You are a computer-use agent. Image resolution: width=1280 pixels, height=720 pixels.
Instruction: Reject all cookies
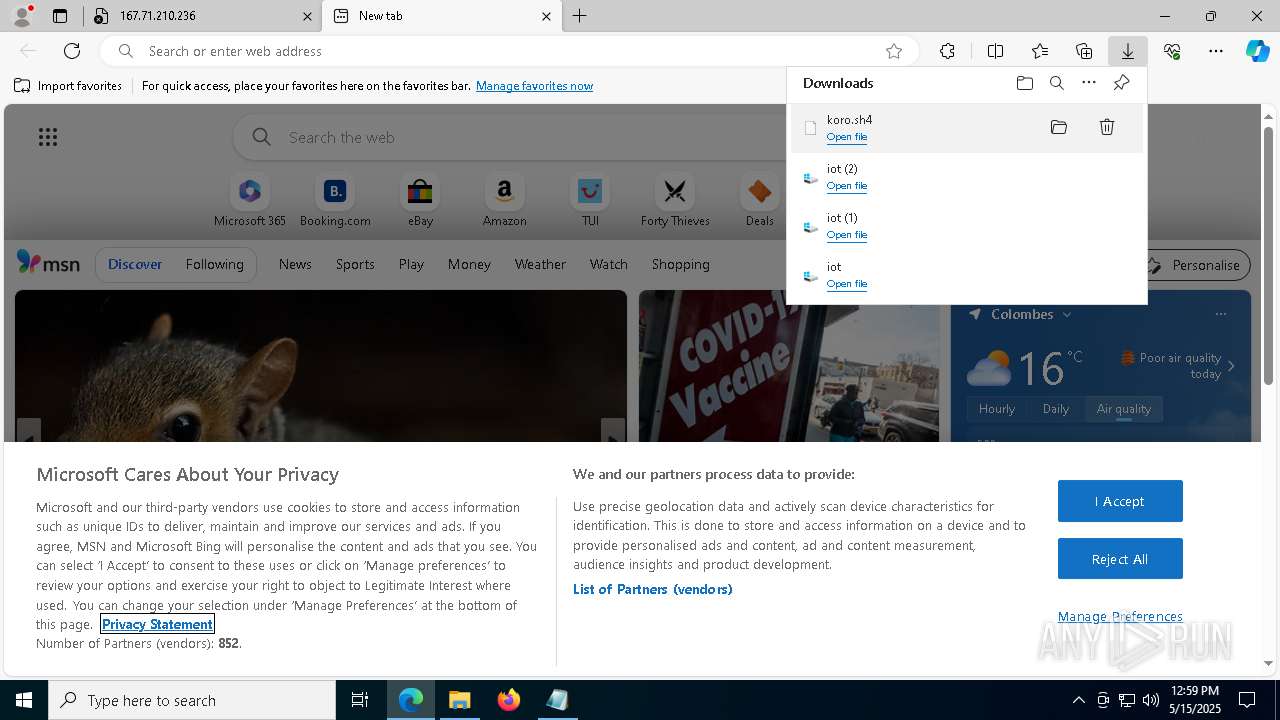[x=1120, y=559]
